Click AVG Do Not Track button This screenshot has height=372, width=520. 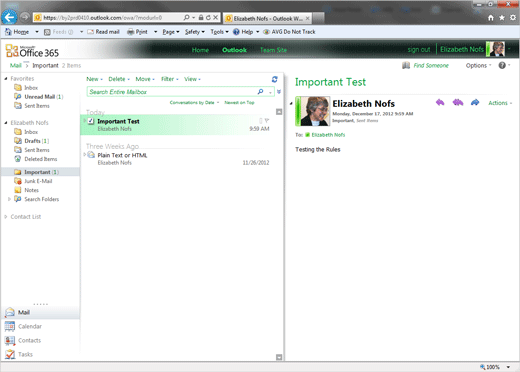point(289,32)
